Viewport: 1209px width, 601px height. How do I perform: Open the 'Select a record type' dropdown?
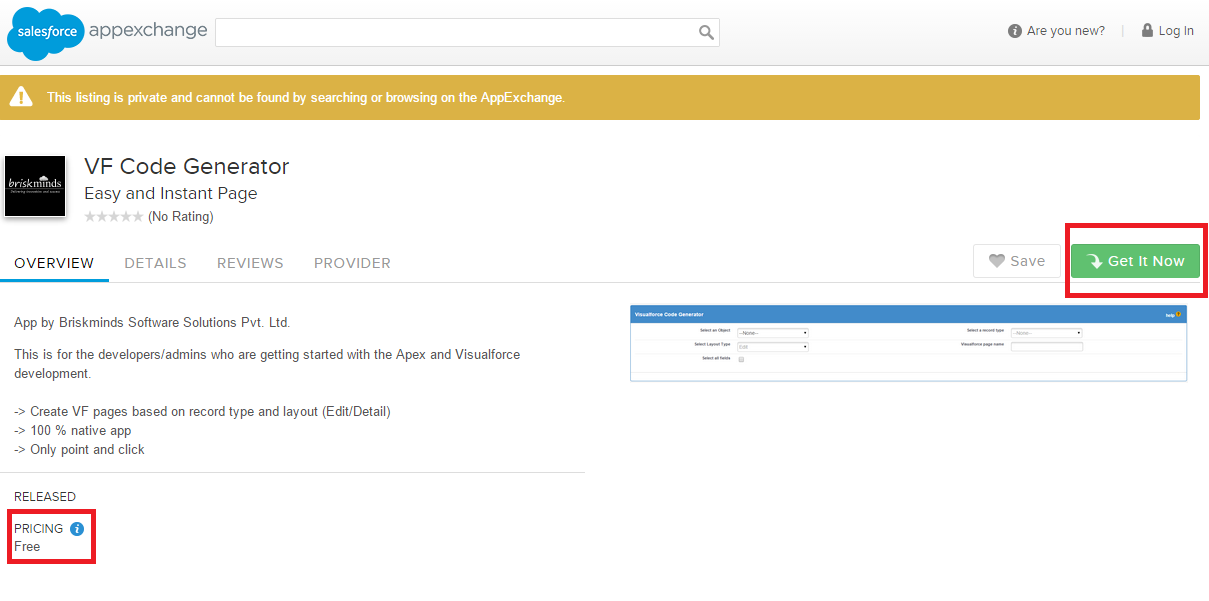click(1047, 332)
